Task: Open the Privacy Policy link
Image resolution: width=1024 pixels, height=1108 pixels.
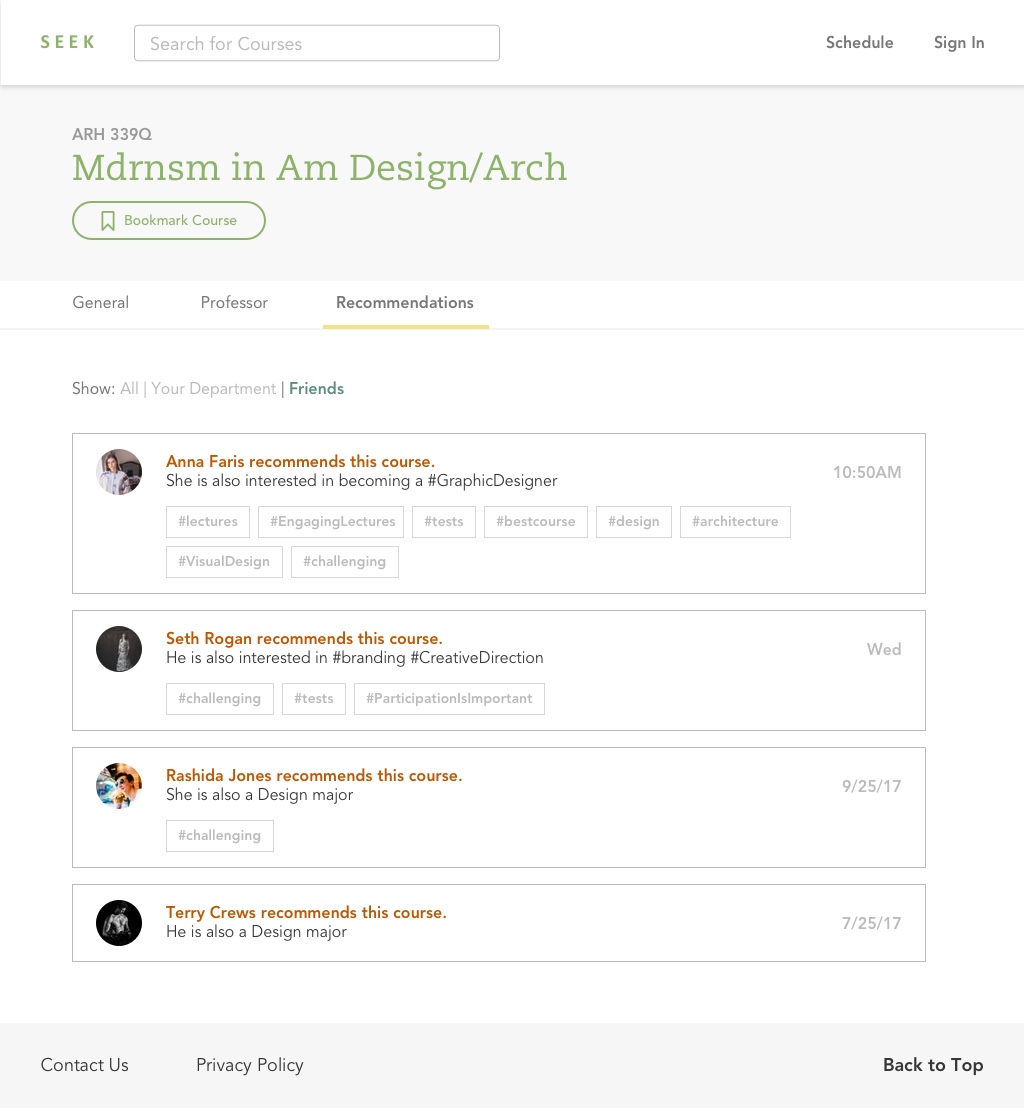Action: [x=250, y=1065]
